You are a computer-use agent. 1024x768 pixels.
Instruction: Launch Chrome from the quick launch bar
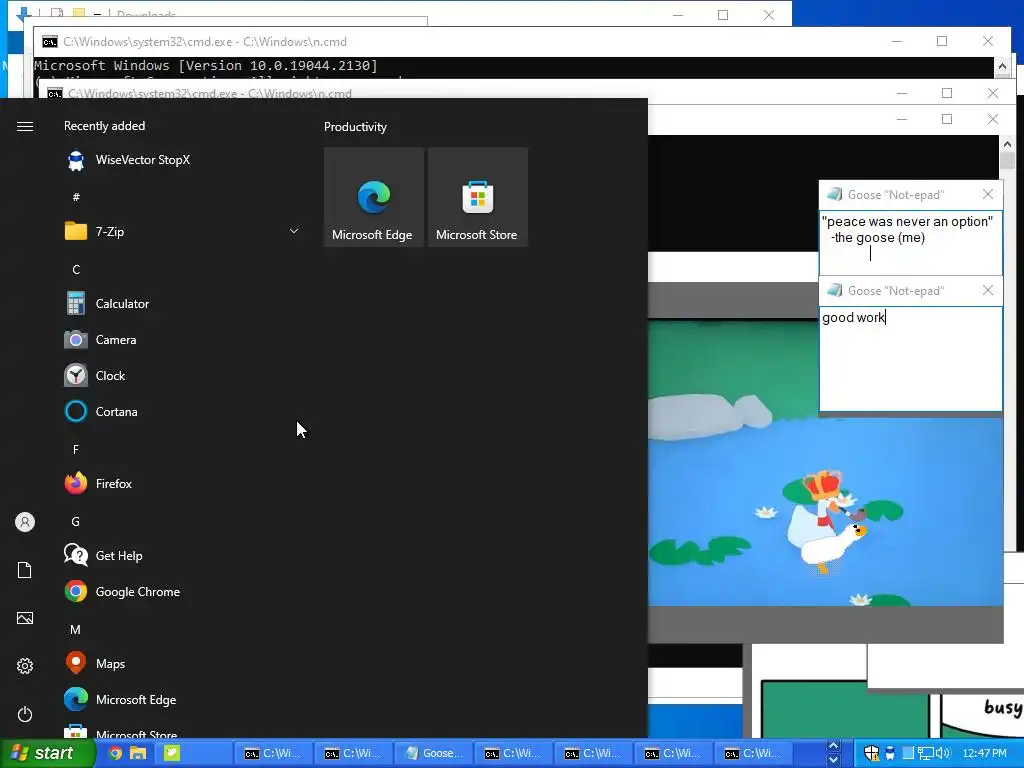click(115, 754)
